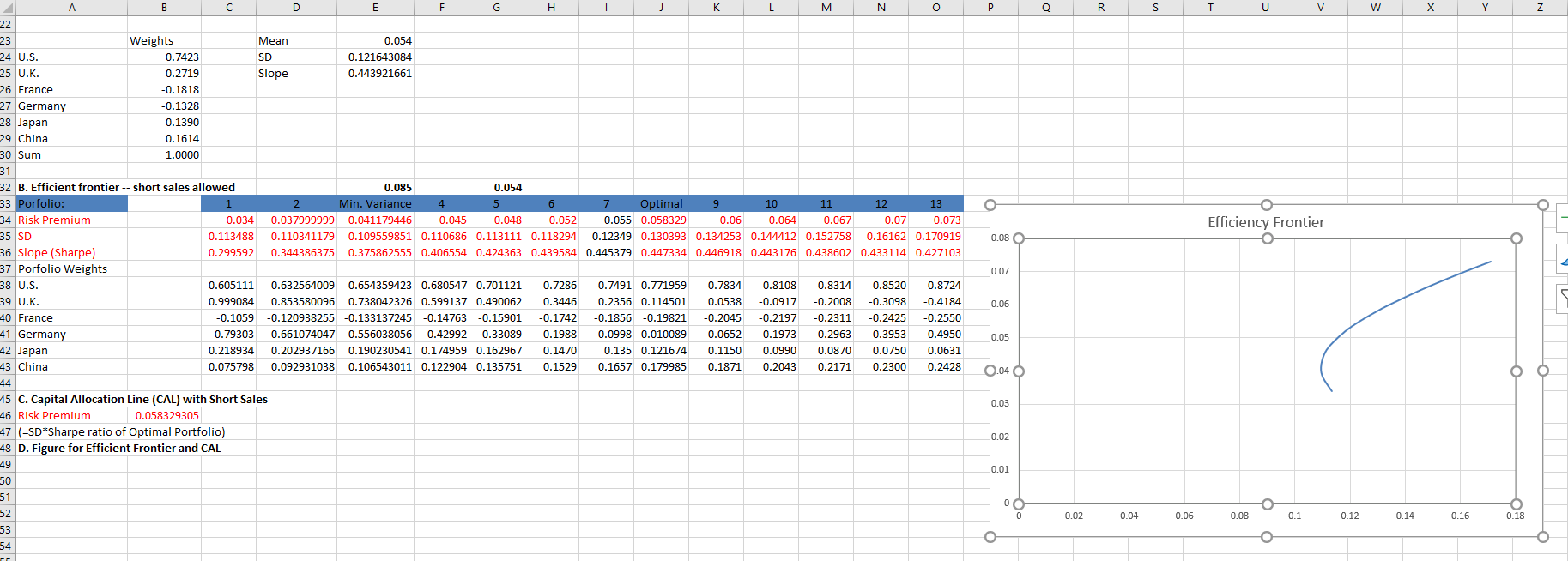This screenshot has height=561, width=1568.
Task: Select column P header
Action: click(x=990, y=7)
